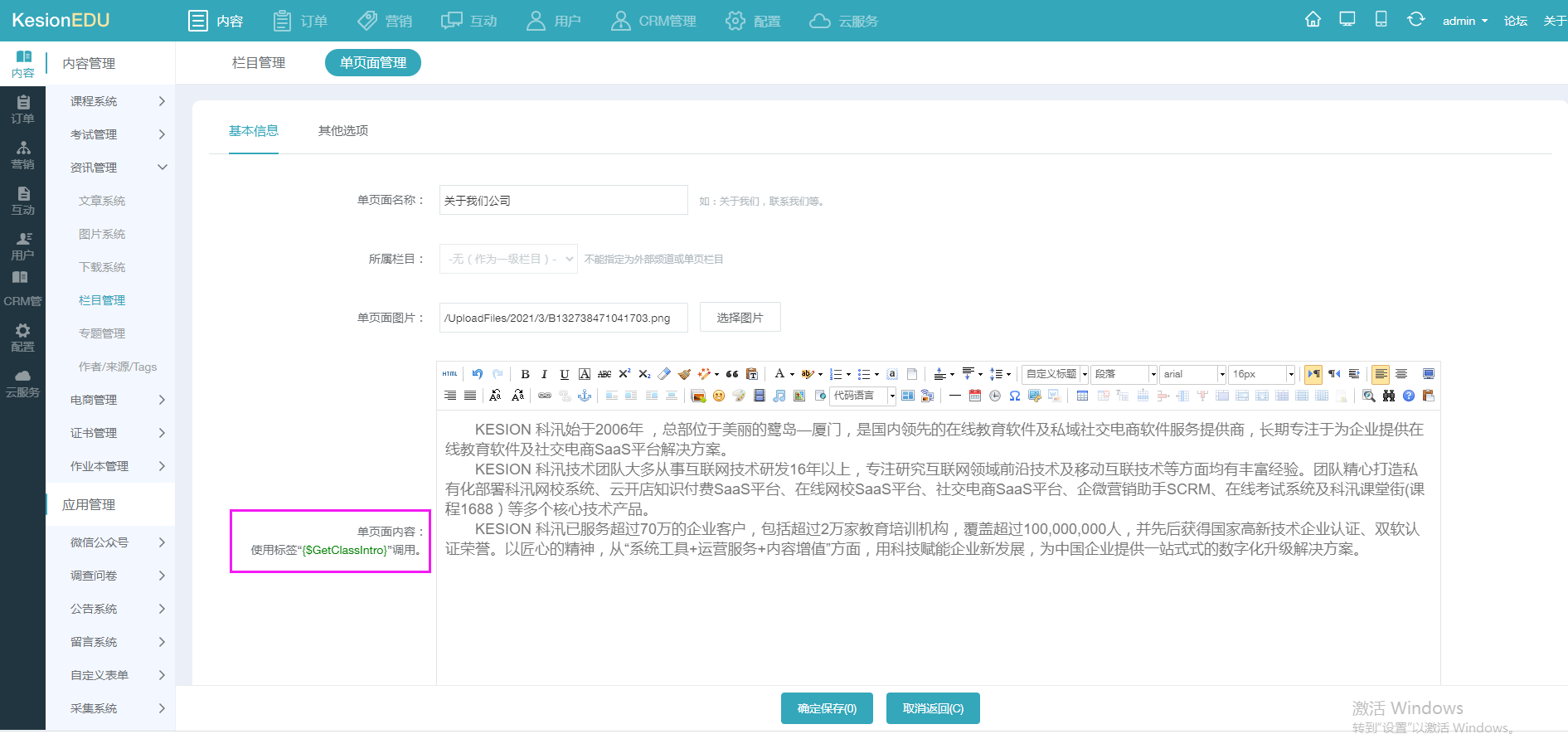
Task: Switch to the 栏目管理 tab
Action: pos(259,63)
